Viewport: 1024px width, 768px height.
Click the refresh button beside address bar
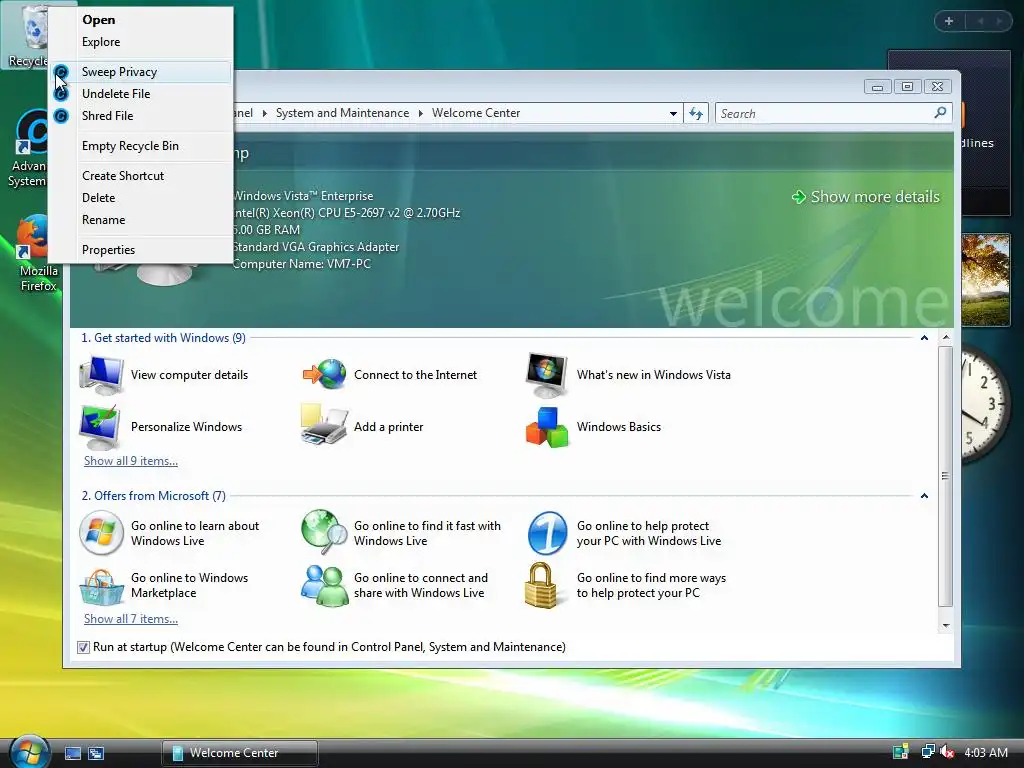(696, 114)
